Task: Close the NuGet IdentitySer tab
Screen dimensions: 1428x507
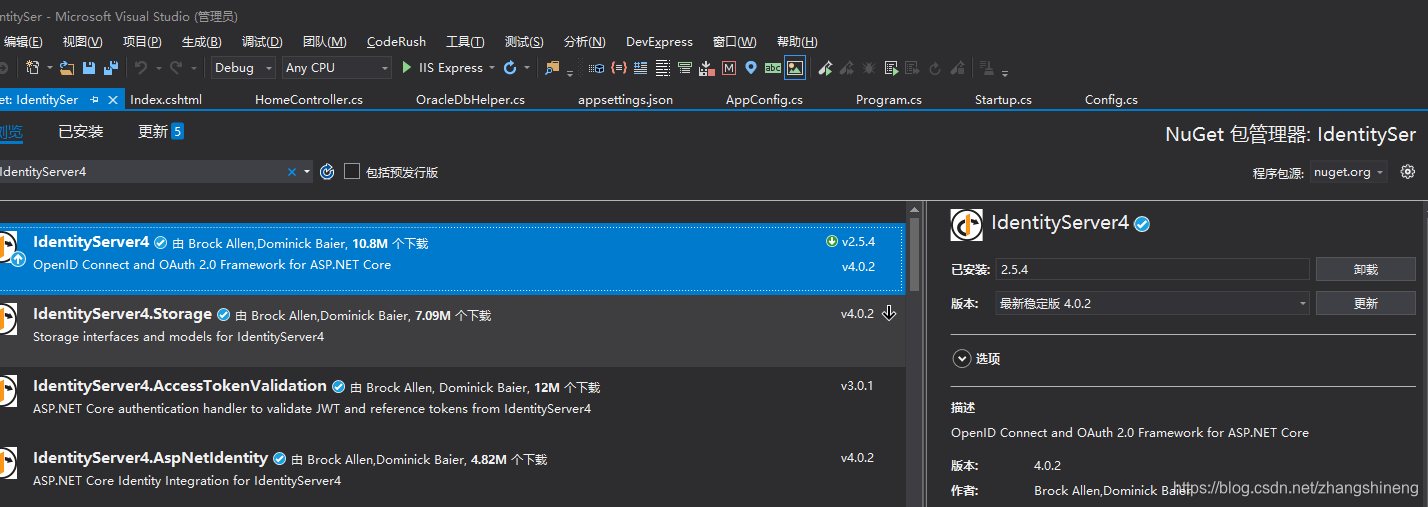Action: coord(112,100)
